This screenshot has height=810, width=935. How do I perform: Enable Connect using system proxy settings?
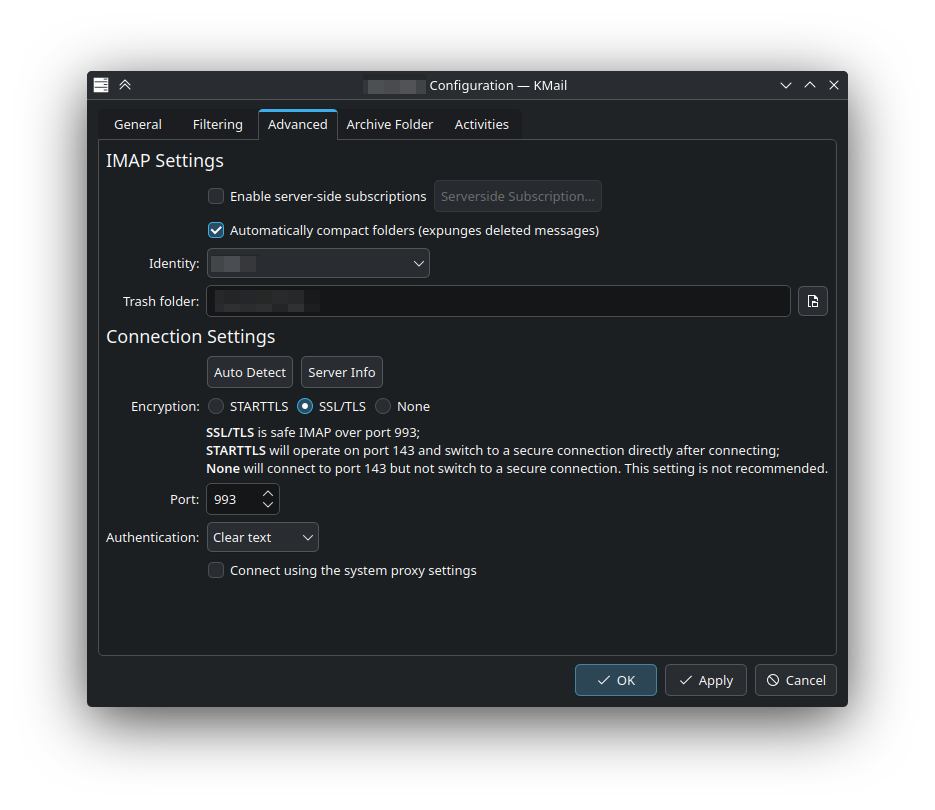[x=216, y=570]
